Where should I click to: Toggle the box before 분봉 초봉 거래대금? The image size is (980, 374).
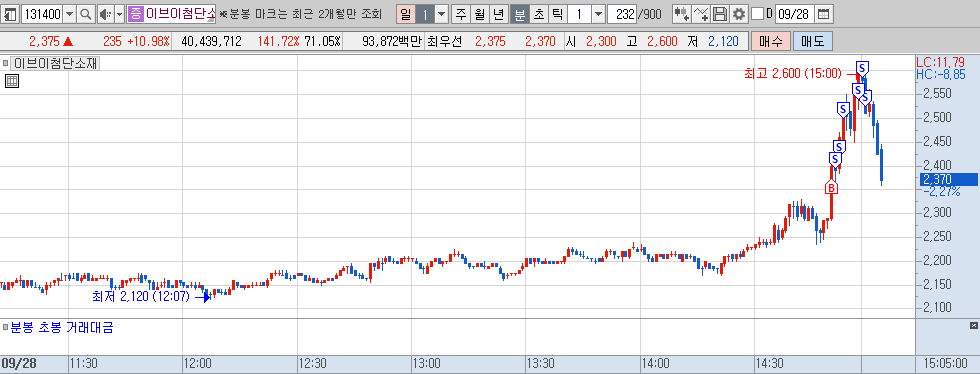pos(6,326)
